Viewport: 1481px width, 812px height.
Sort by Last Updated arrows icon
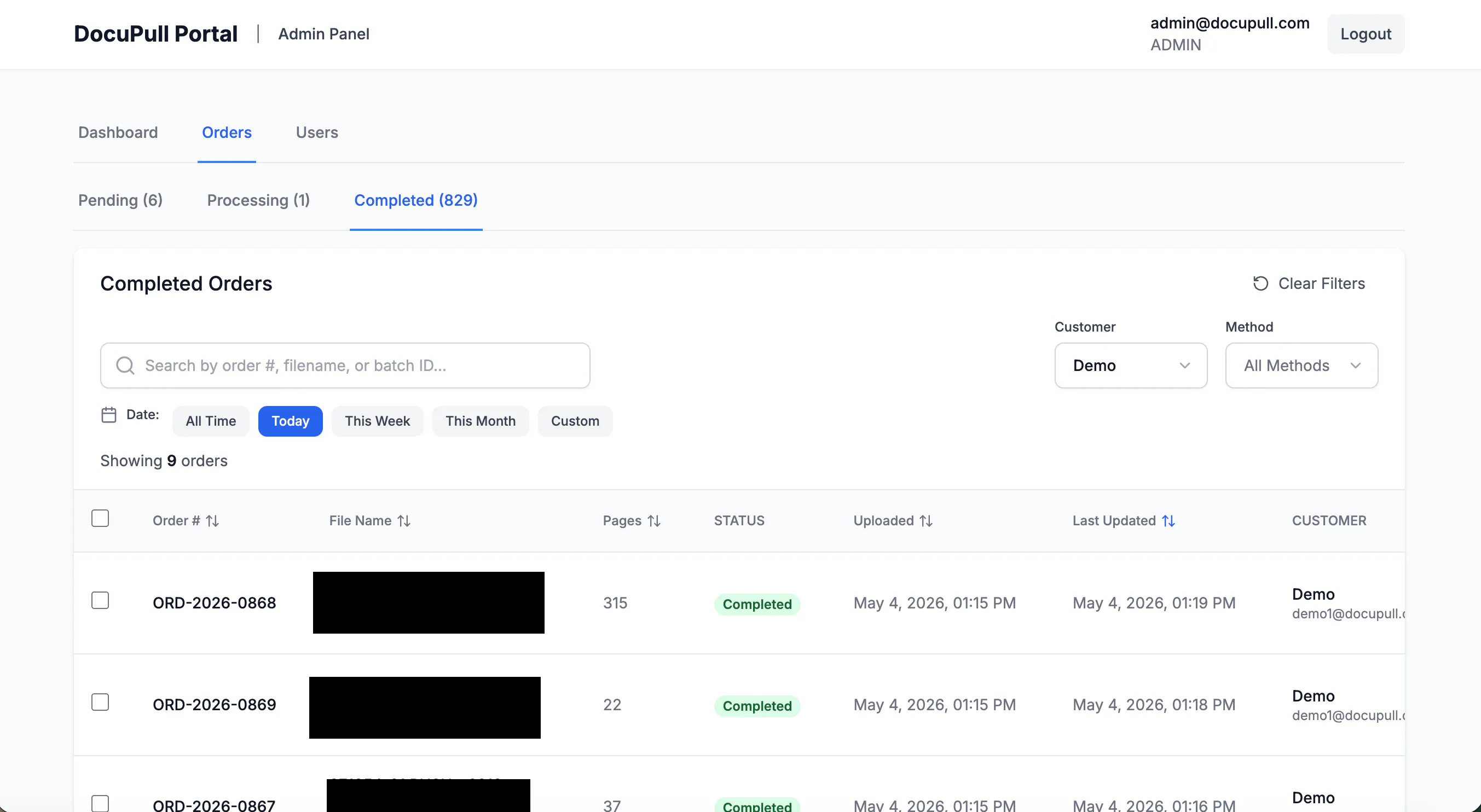point(1168,521)
